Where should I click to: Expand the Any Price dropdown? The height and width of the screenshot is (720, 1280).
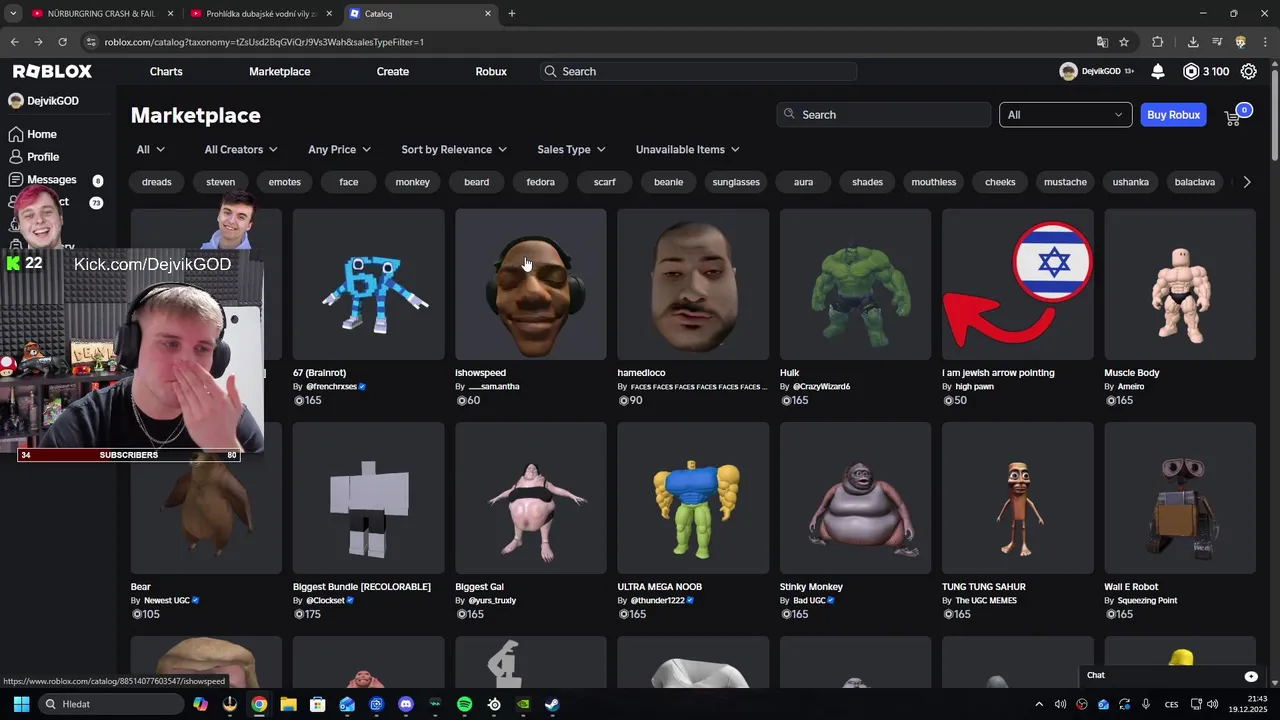point(340,149)
